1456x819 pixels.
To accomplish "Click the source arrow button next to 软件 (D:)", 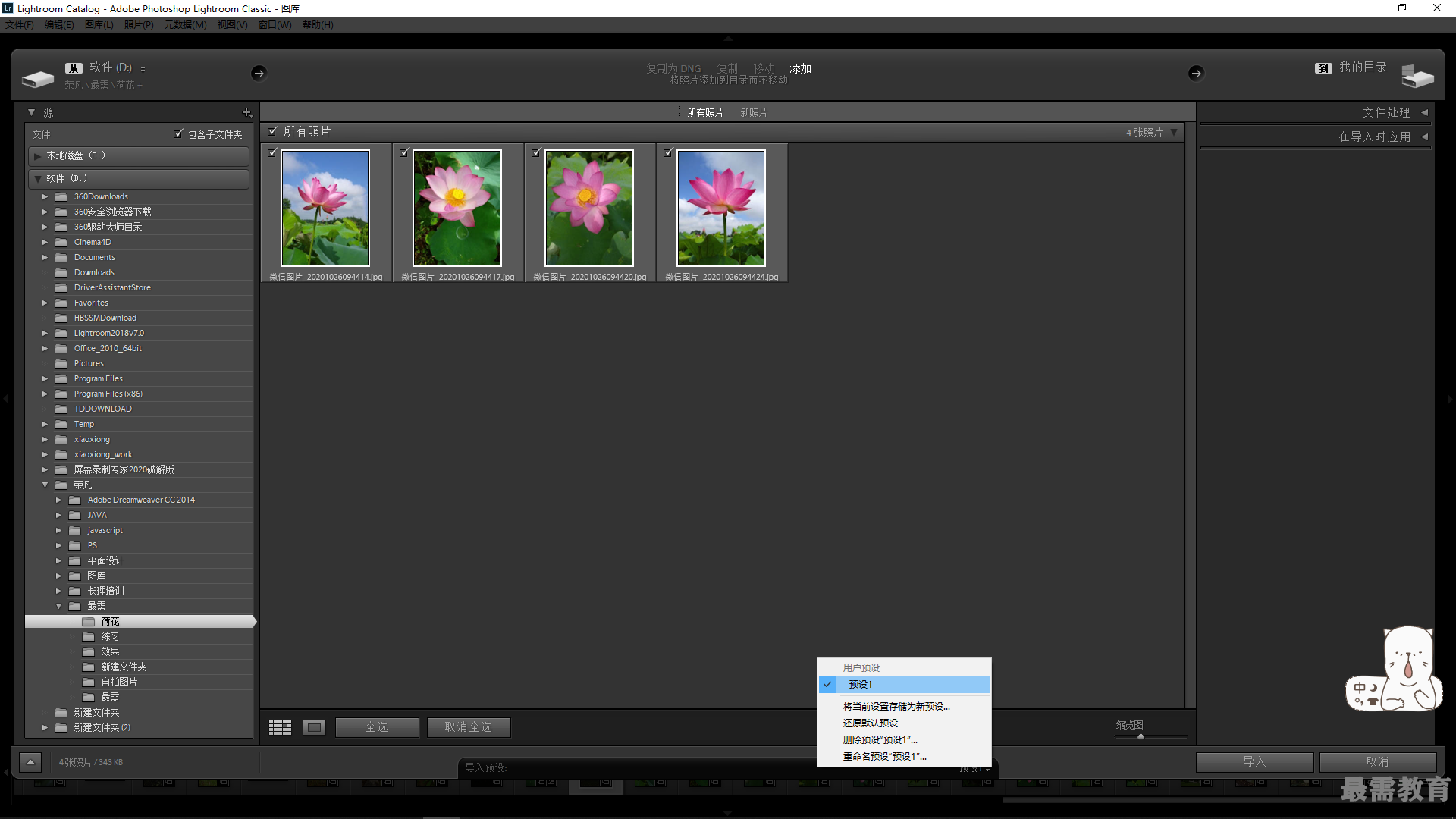I will coord(259,73).
